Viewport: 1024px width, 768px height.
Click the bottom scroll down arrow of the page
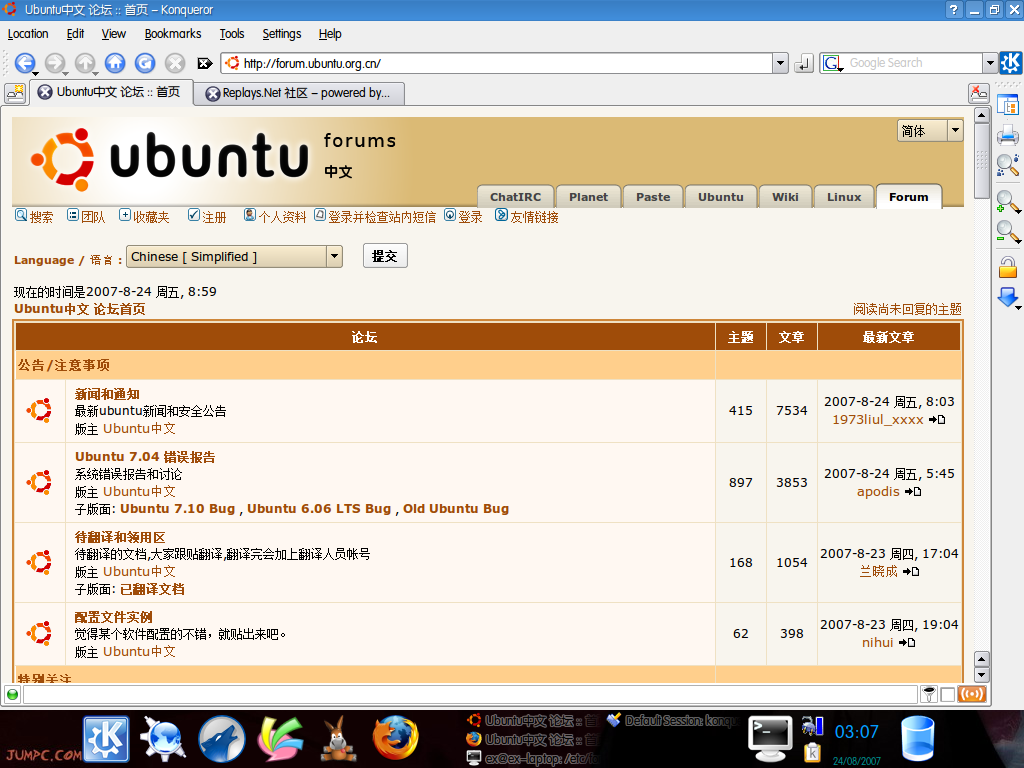(981, 675)
